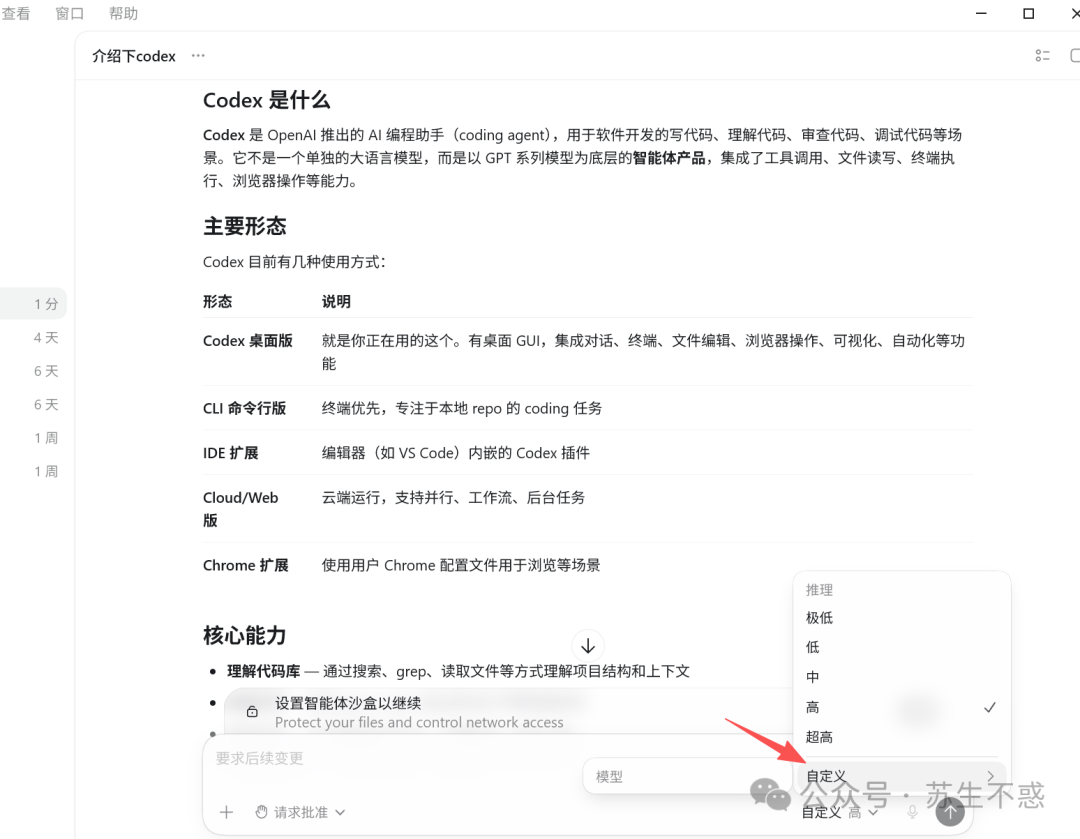1080x839 pixels.
Task: Open the task list icon at top right
Action: click(1042, 56)
